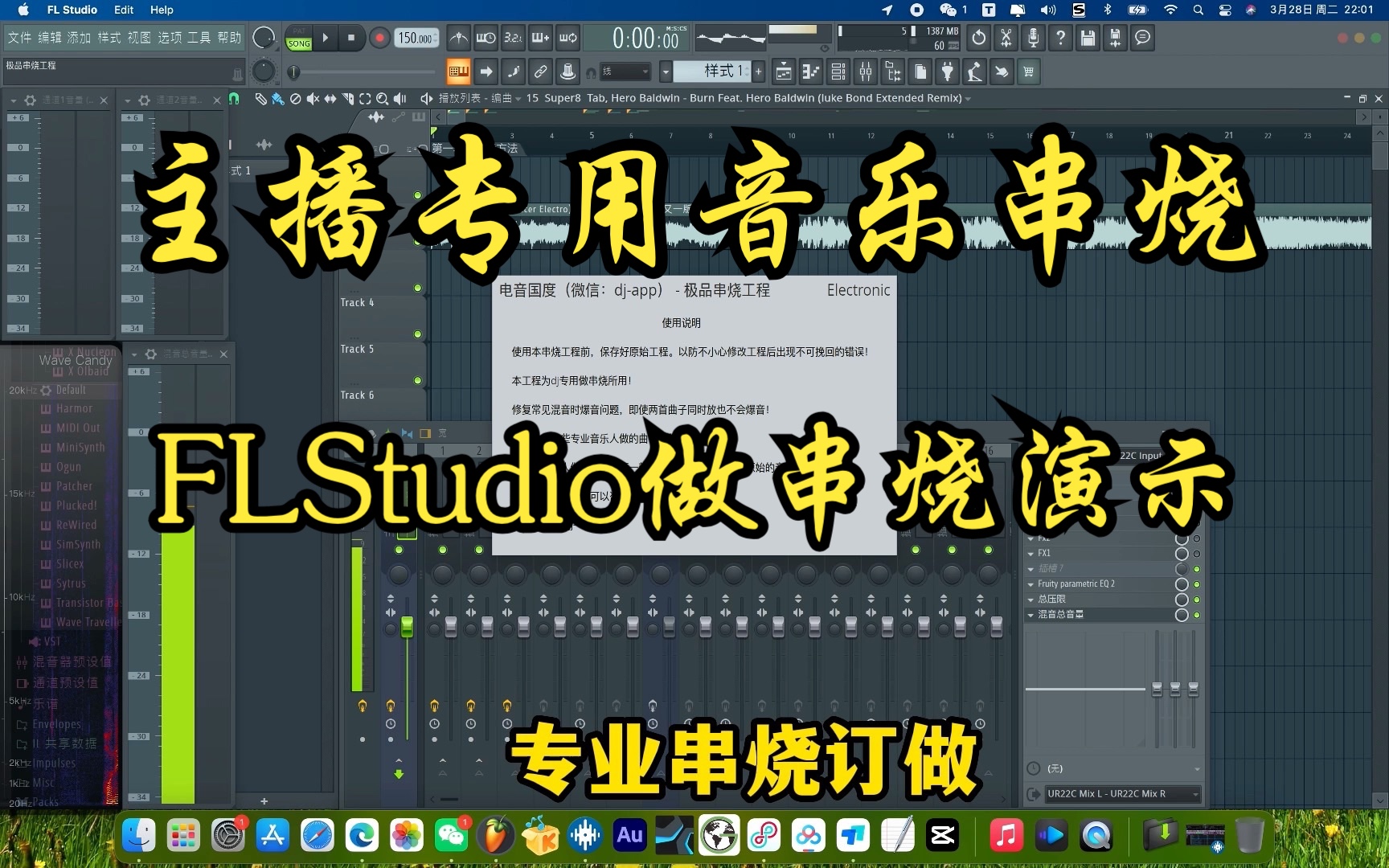Open FL Studio app in the Dock

(x=496, y=836)
